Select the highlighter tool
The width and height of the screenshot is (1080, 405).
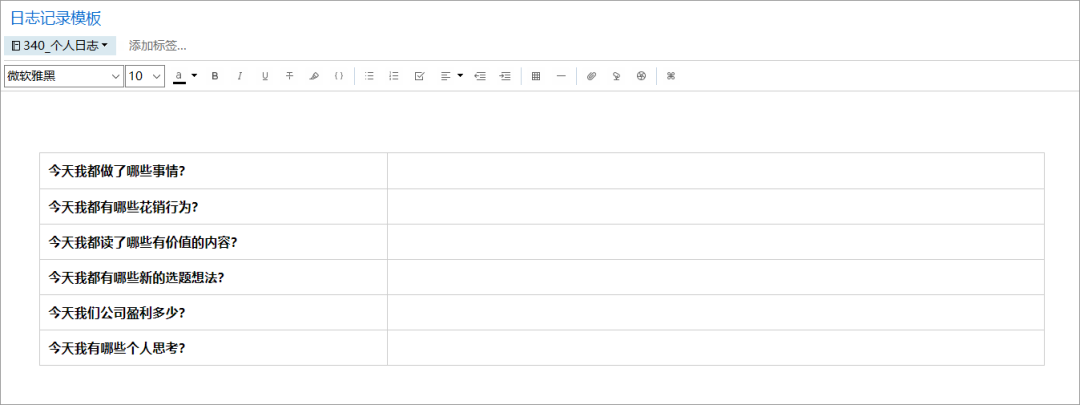coord(314,76)
